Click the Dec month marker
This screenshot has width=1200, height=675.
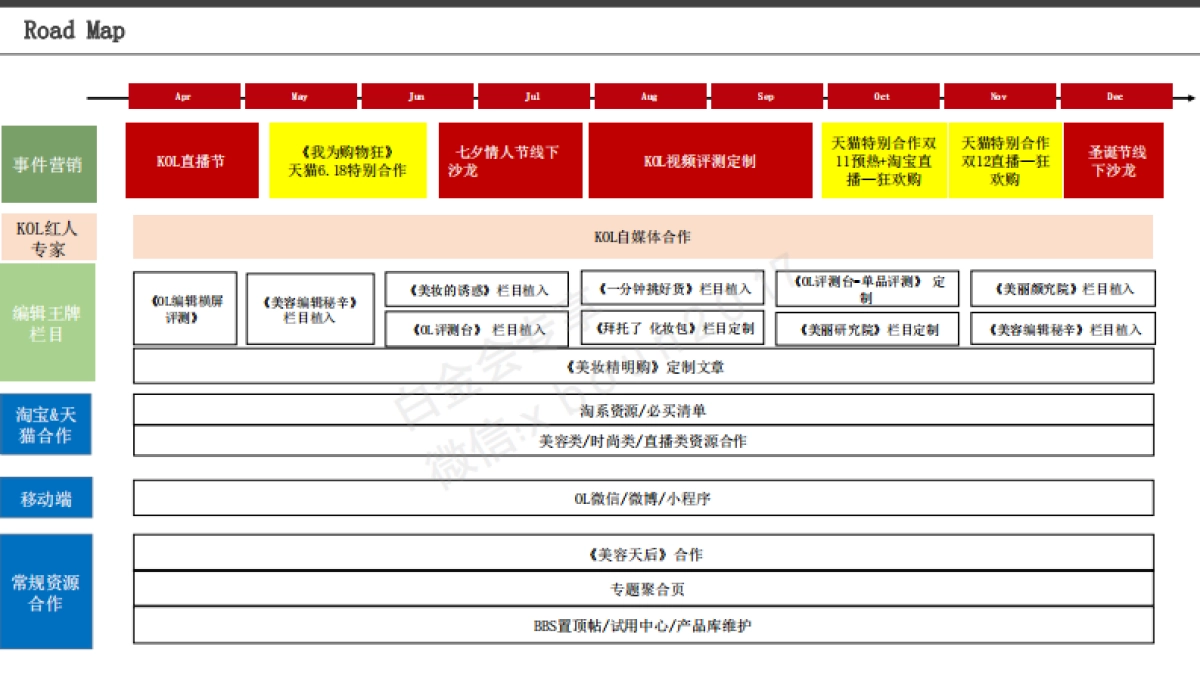point(1115,97)
